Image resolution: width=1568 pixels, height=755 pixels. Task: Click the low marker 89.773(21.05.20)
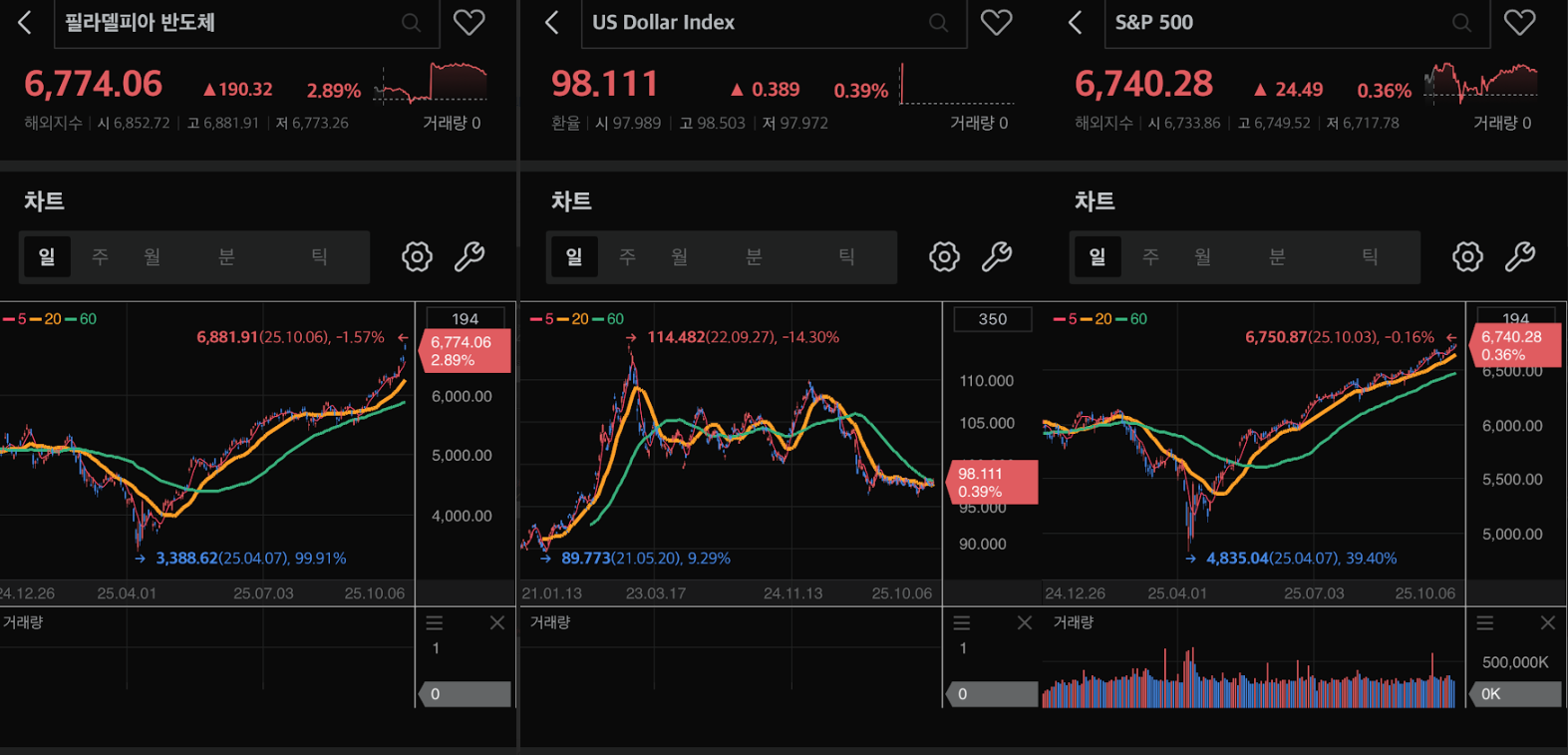[646, 559]
